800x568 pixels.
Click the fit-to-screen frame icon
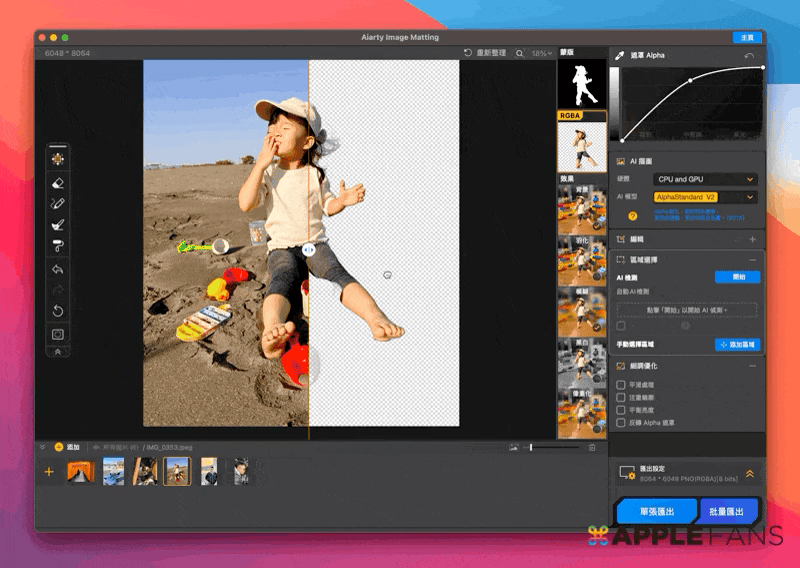tap(58, 334)
